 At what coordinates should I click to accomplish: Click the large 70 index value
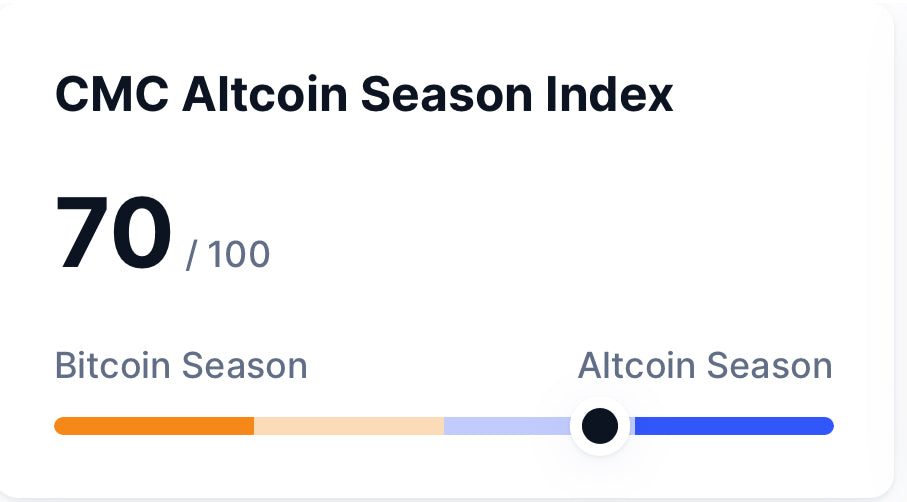[114, 234]
